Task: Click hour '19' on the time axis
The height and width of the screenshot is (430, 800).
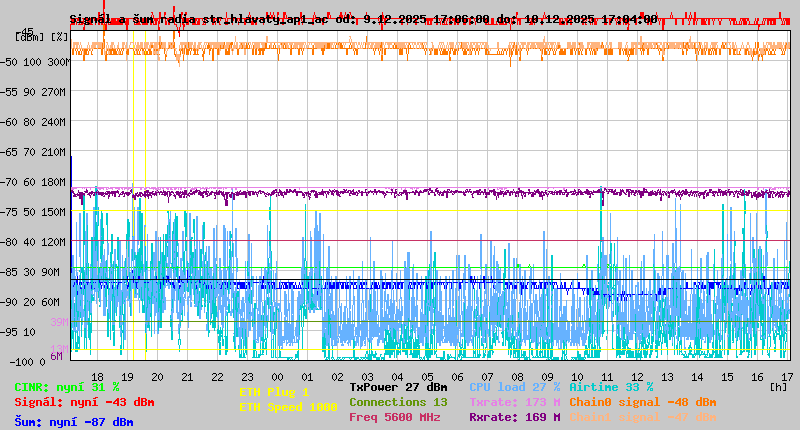Action: point(128,377)
